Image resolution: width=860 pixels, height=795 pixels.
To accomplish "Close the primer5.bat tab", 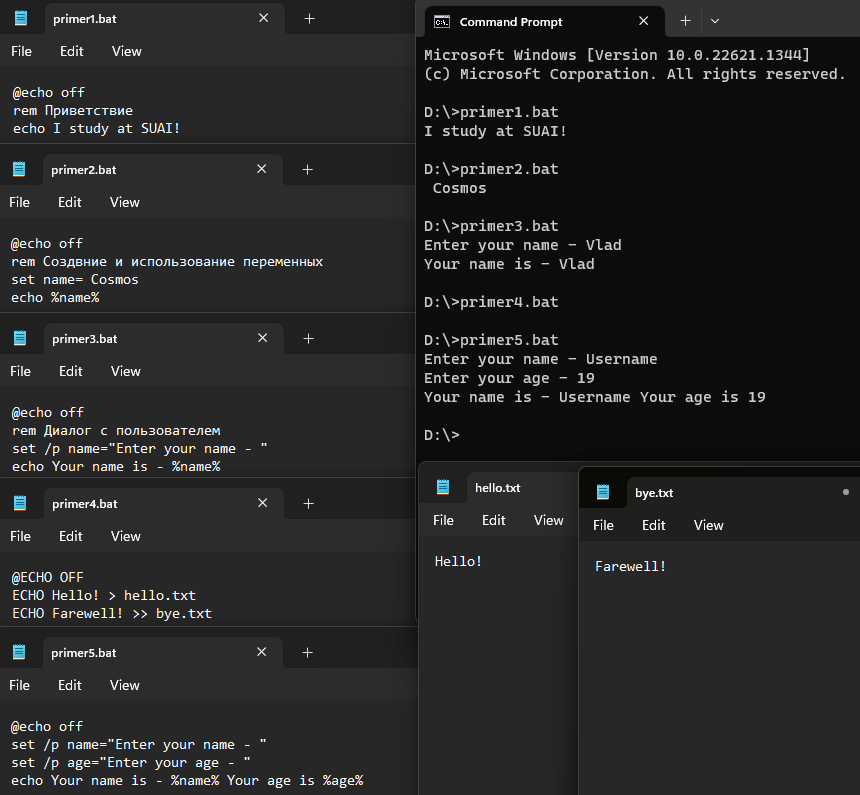I will 262,652.
